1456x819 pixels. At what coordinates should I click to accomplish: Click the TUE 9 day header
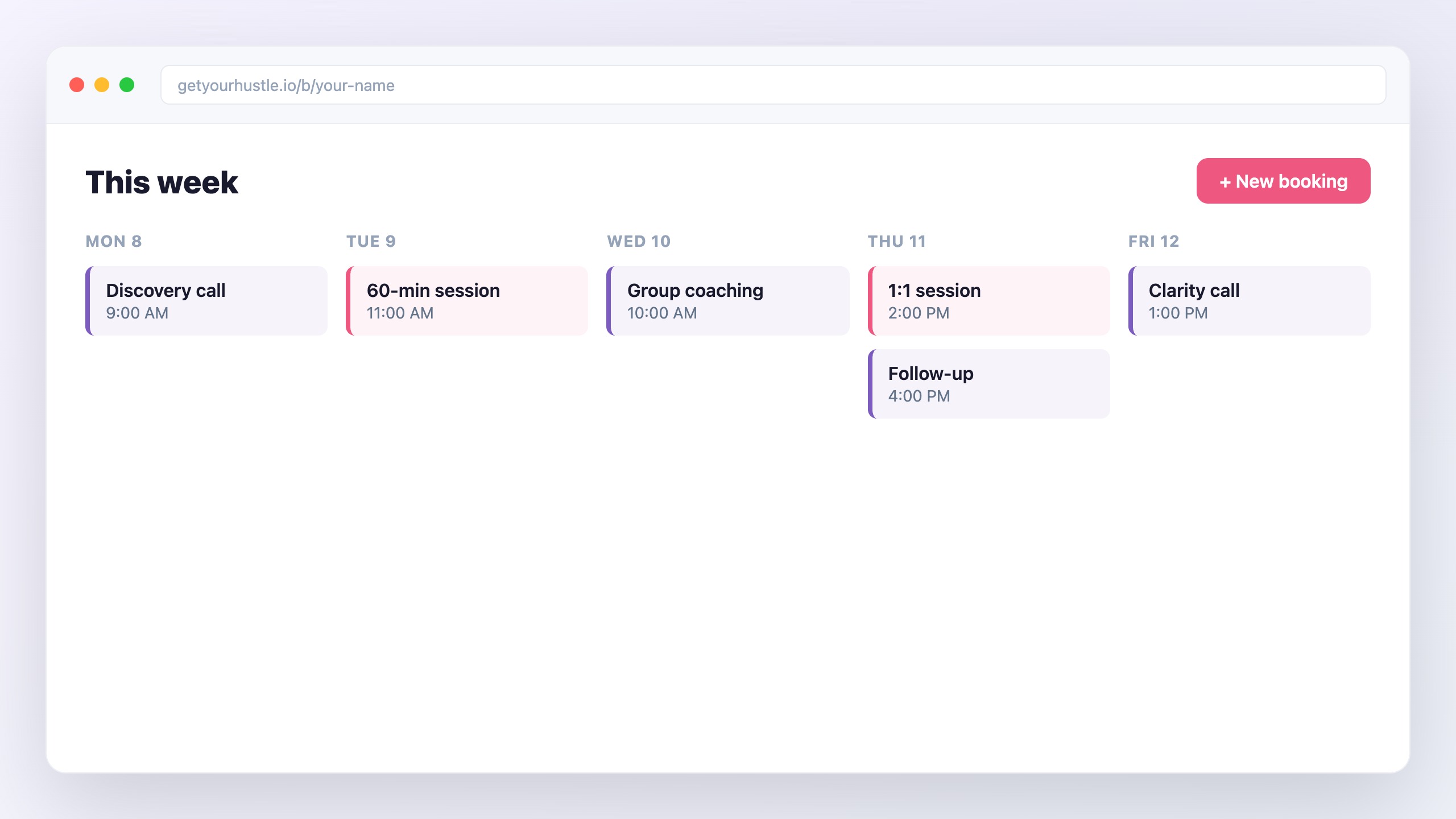pos(371,241)
